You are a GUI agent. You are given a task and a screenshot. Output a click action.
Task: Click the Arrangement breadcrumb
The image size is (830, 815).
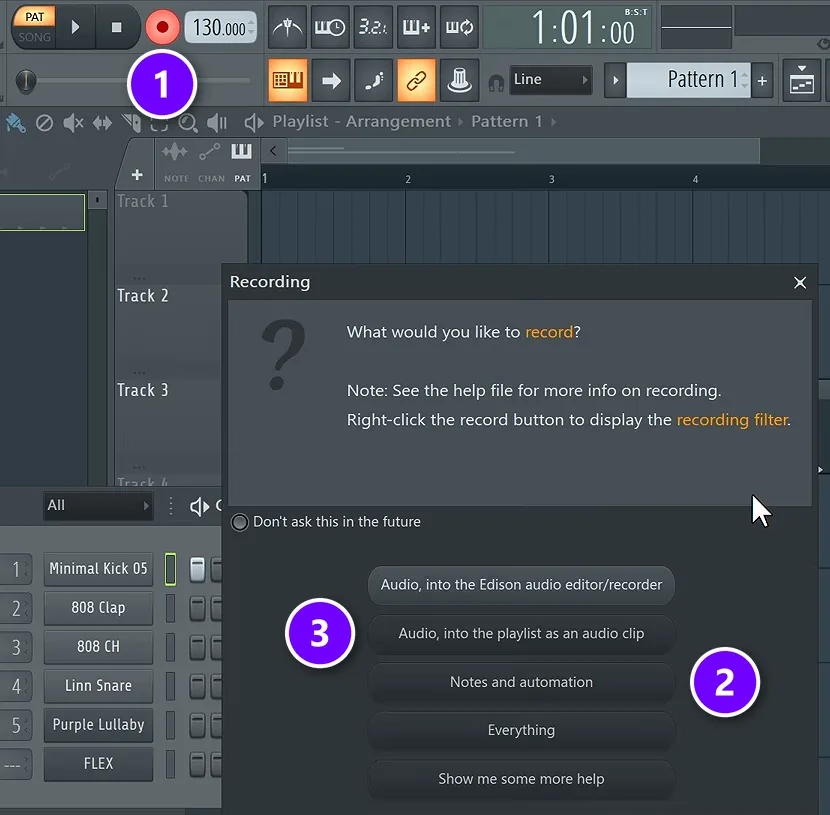coord(398,122)
